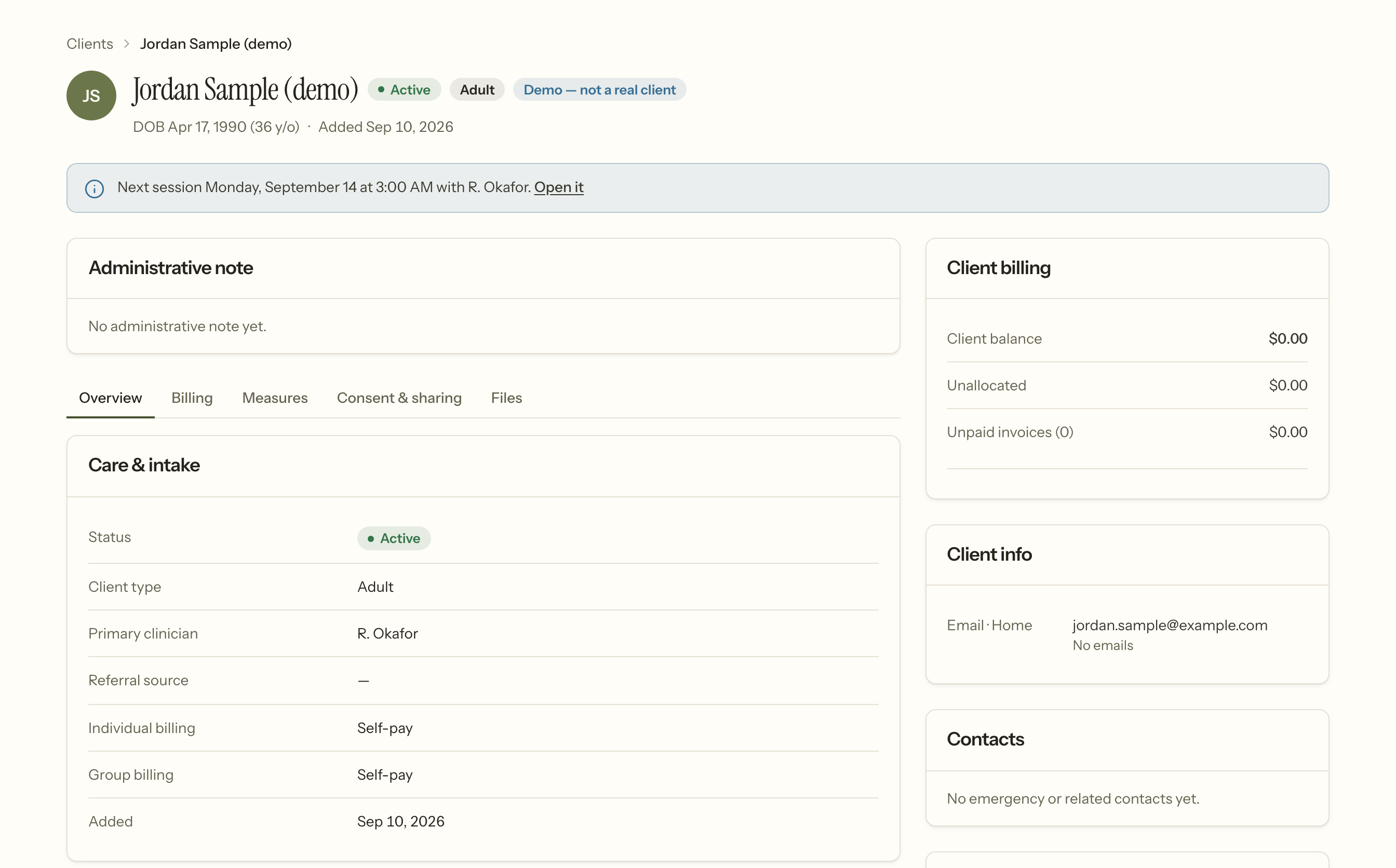Click Primary clinician value R. Okafor
This screenshot has height=868, width=1396.
click(x=387, y=633)
